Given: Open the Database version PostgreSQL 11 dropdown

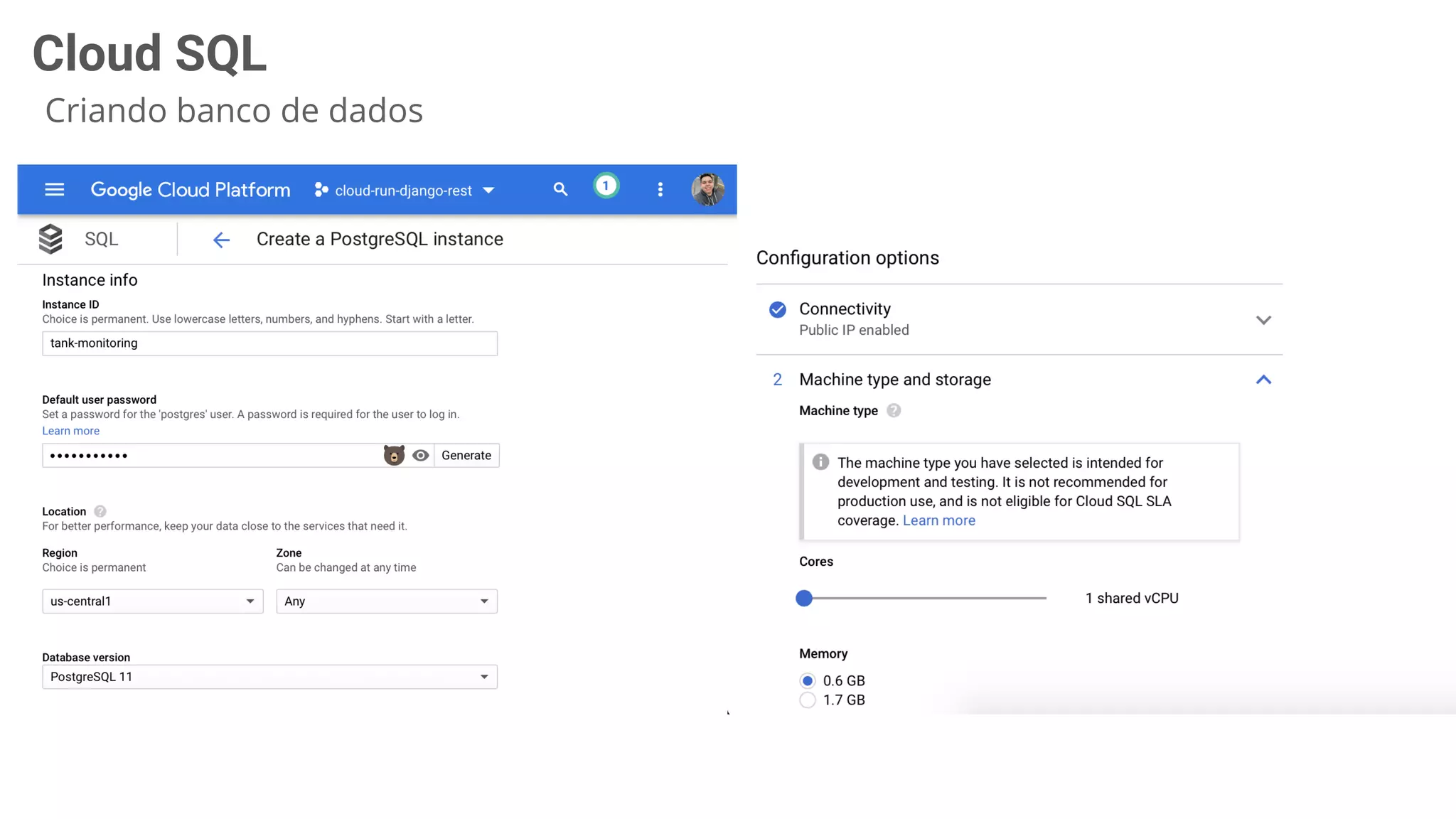Looking at the screenshot, I should click(269, 677).
